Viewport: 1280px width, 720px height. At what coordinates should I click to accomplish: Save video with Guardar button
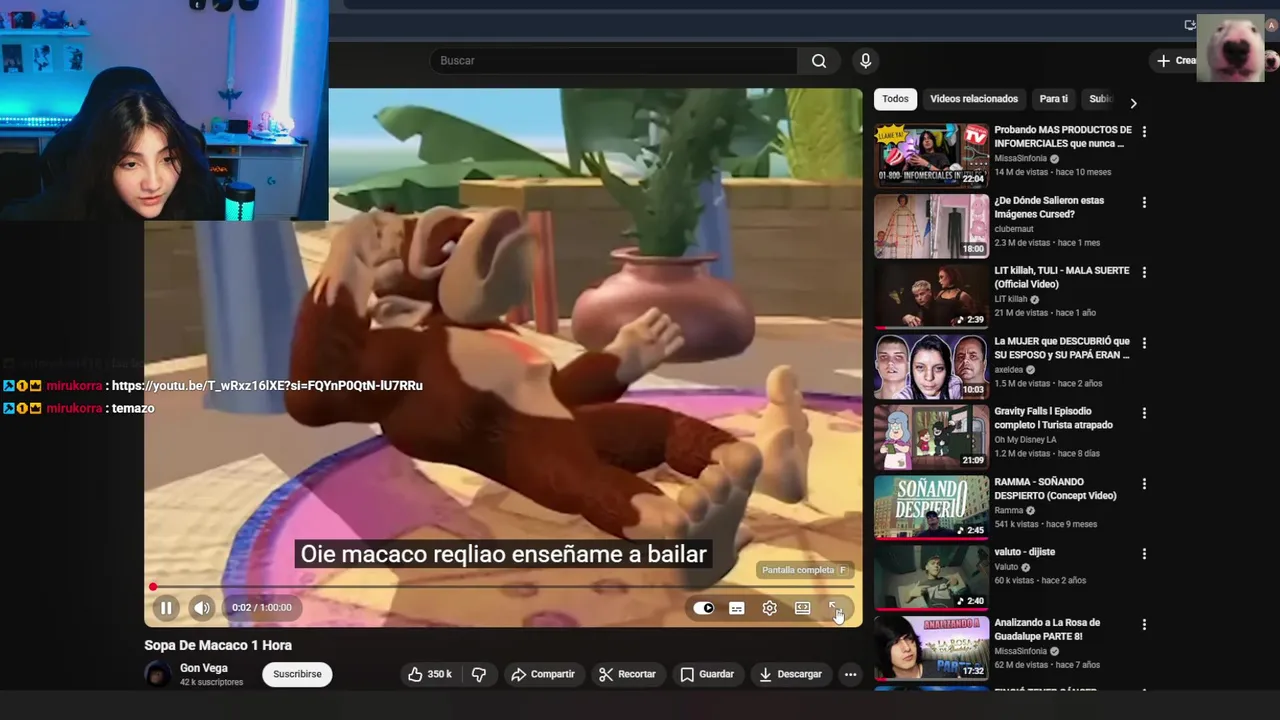coord(707,674)
